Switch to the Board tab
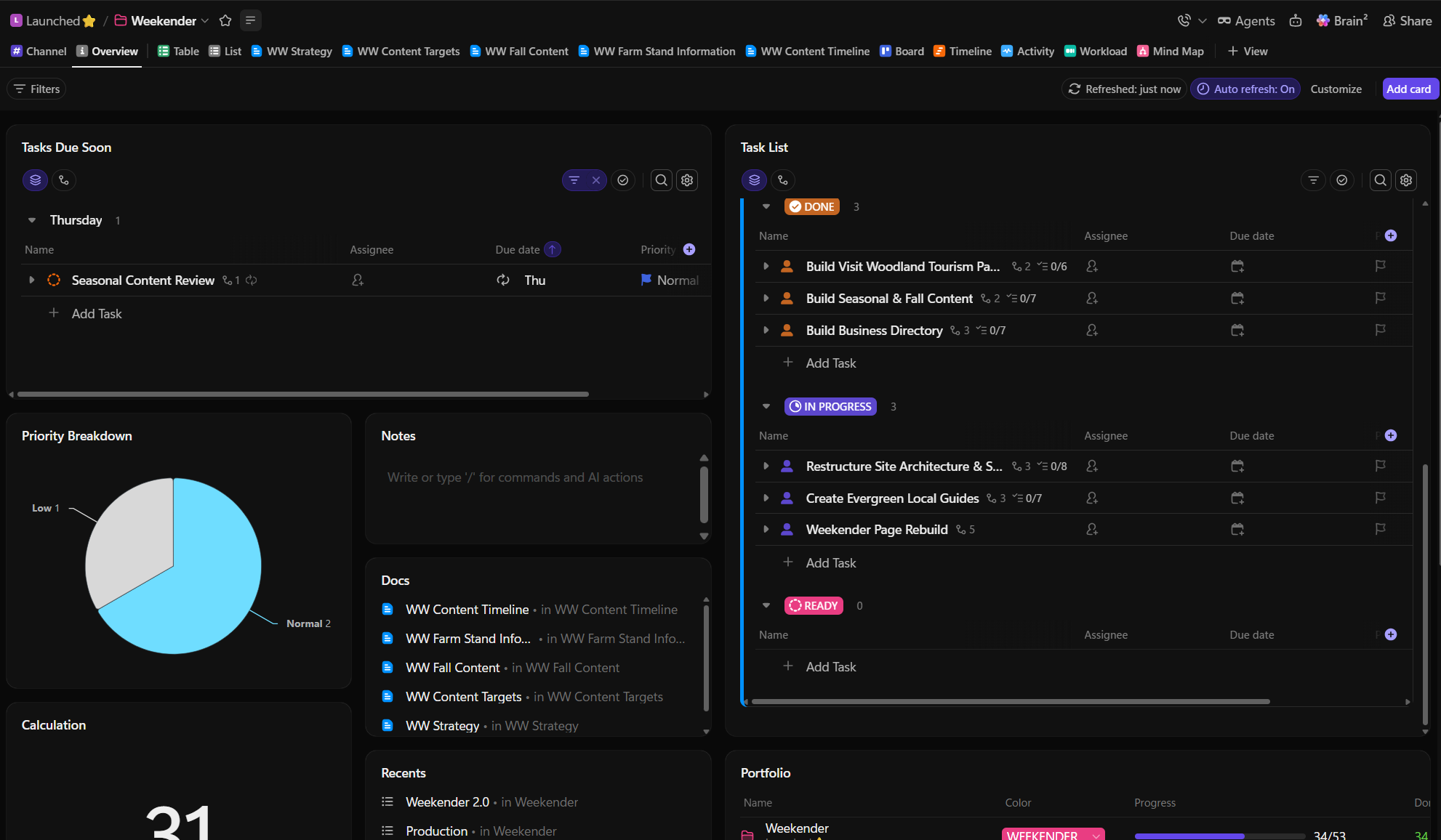 pos(902,51)
